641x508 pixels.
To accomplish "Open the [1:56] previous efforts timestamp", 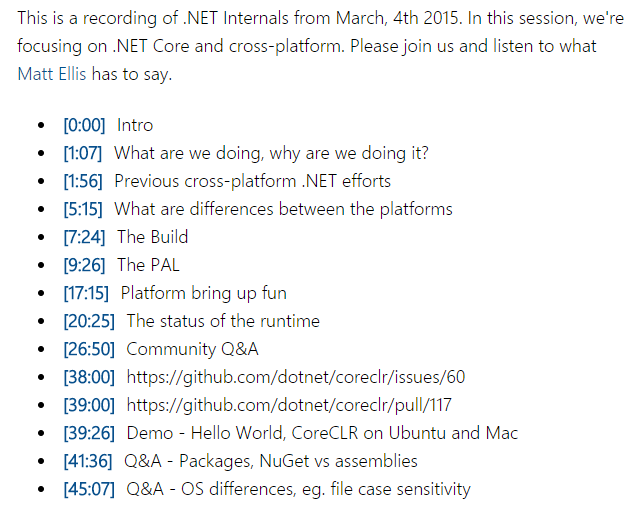I will (83, 181).
